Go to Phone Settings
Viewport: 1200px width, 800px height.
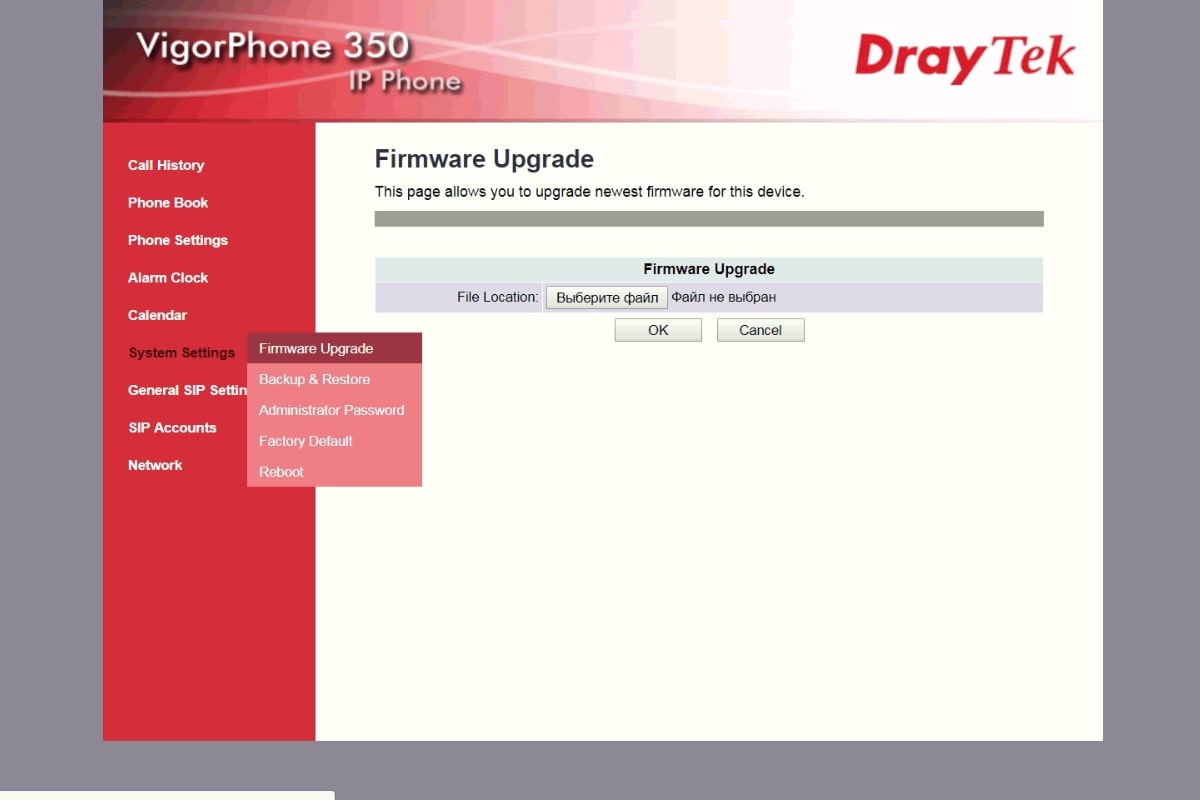pos(178,240)
